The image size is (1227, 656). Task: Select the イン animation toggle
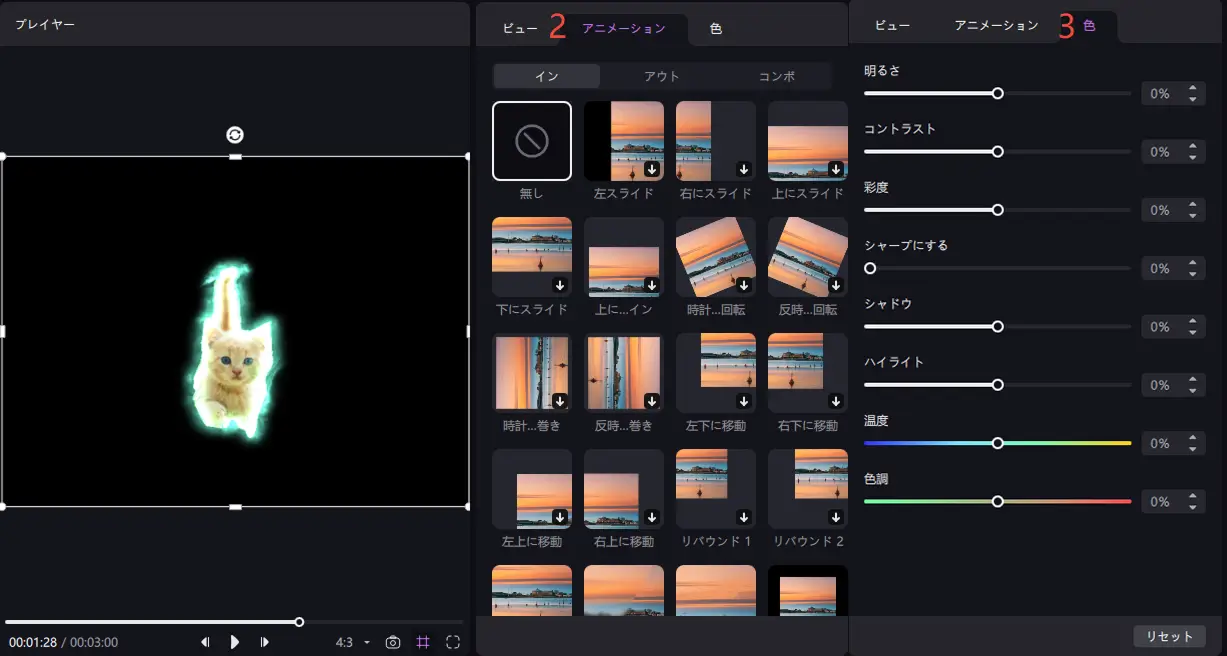coord(546,76)
